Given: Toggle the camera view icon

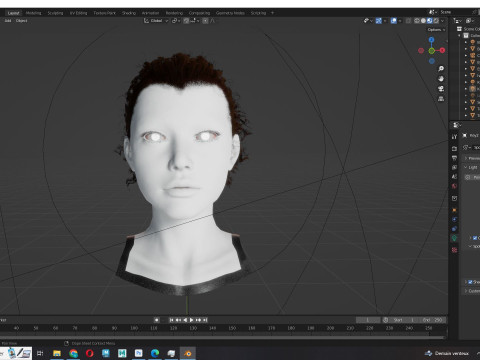Looking at the screenshot, I should click(x=441, y=89).
